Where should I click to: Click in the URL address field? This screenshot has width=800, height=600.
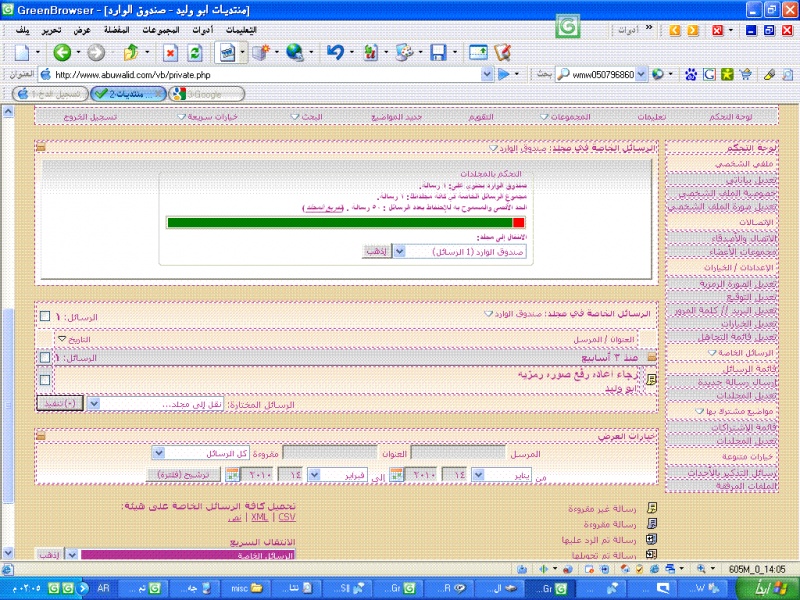pos(270,74)
